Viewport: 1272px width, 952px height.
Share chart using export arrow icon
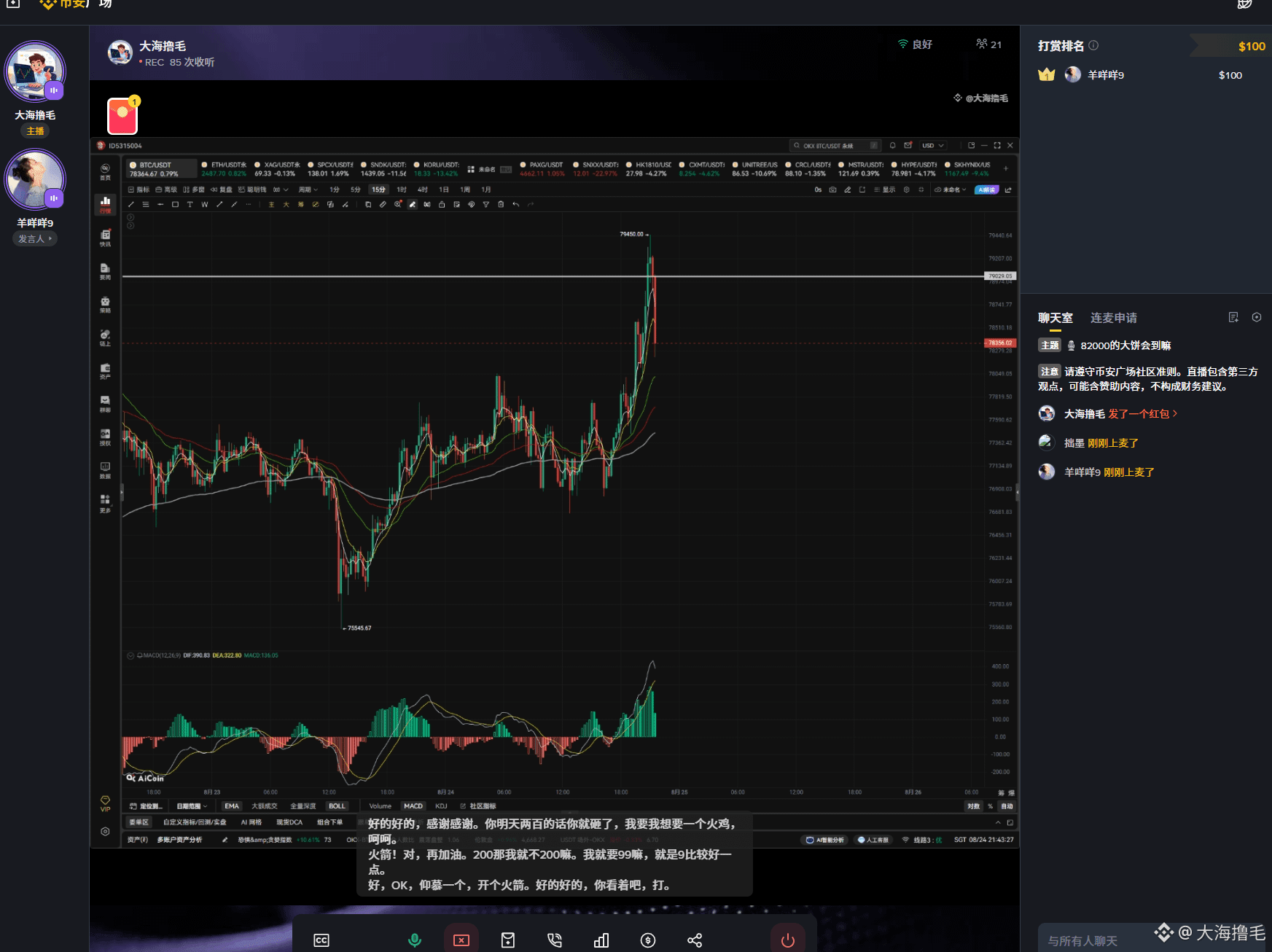[x=1008, y=190]
